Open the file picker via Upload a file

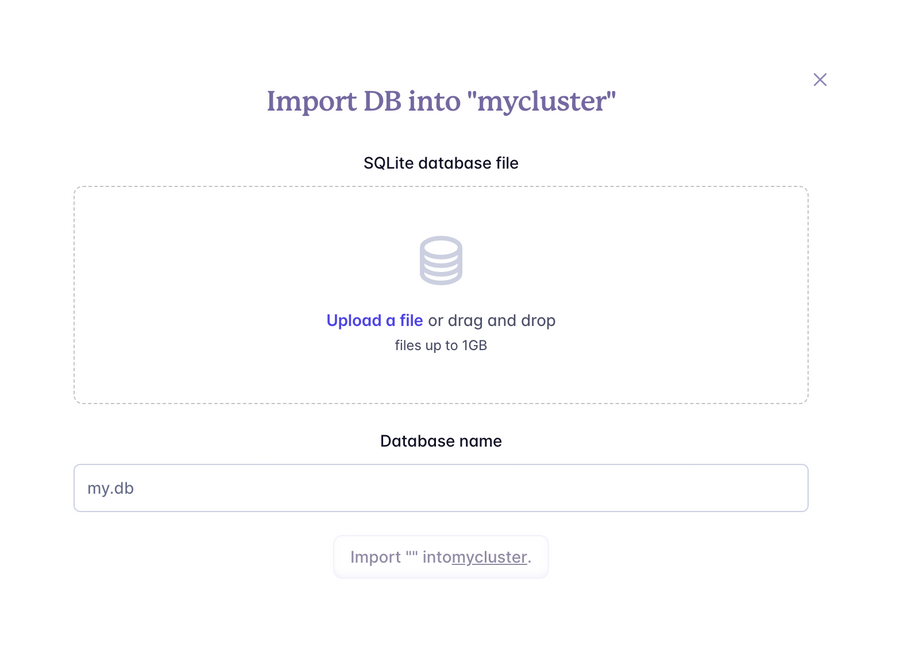point(374,320)
